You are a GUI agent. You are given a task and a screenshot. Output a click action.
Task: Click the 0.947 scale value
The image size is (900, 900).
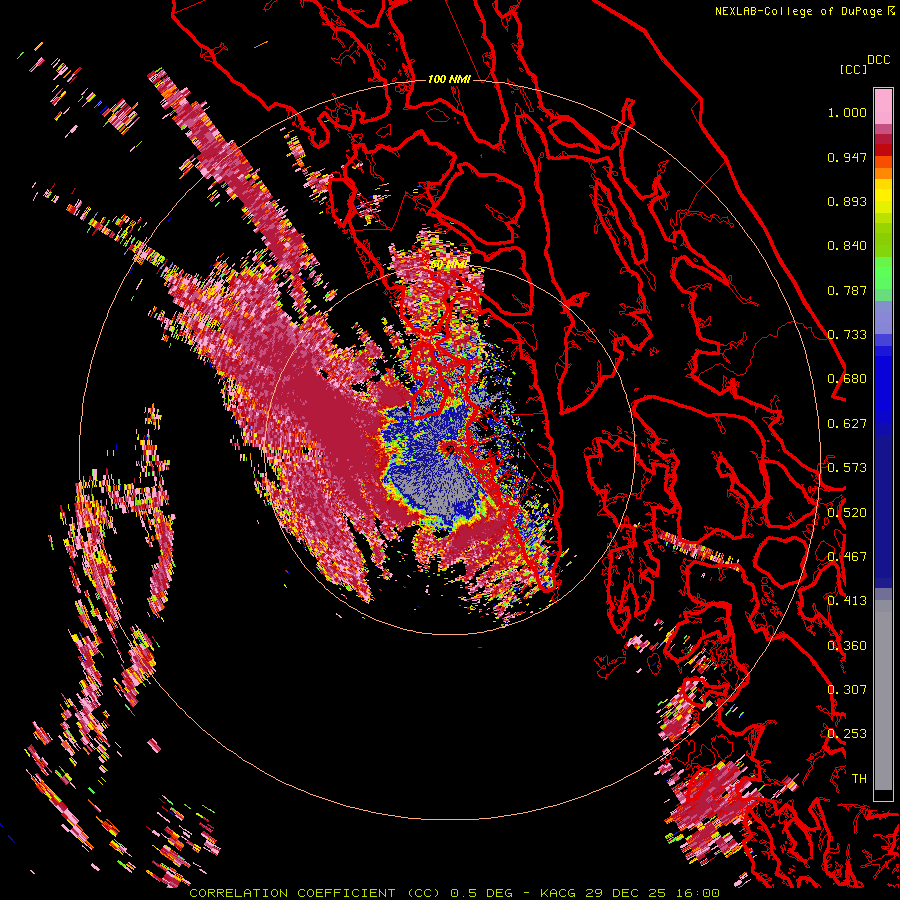[847, 157]
